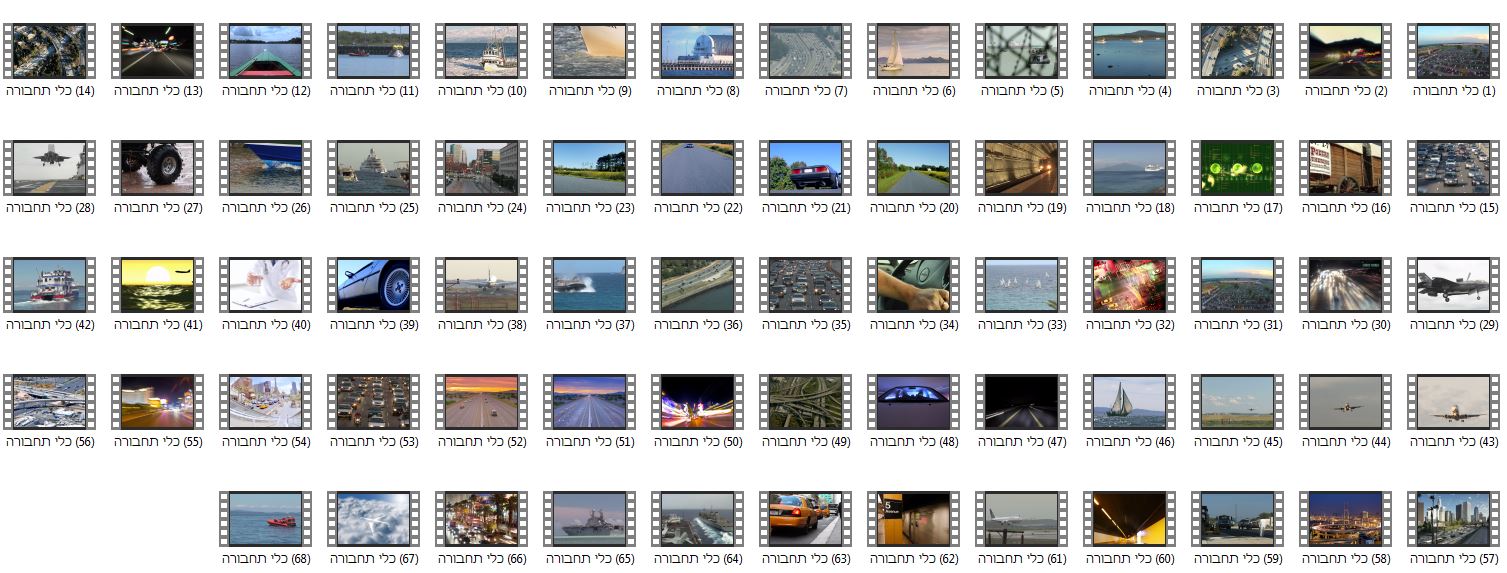This screenshot has height=573, width=1507.
Task: Select video thumbnail כלי תחבורה (17)
Action: point(1237,168)
